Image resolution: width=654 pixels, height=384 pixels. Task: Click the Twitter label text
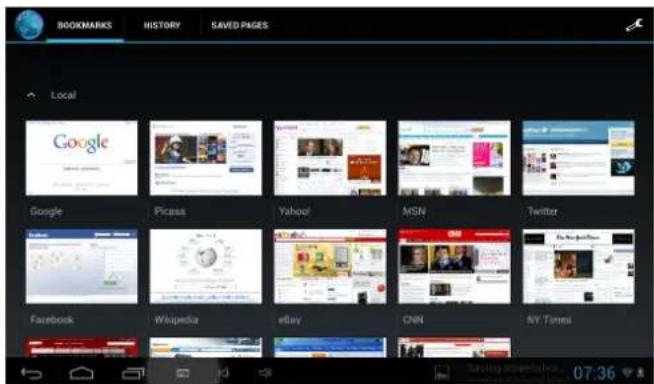(542, 211)
